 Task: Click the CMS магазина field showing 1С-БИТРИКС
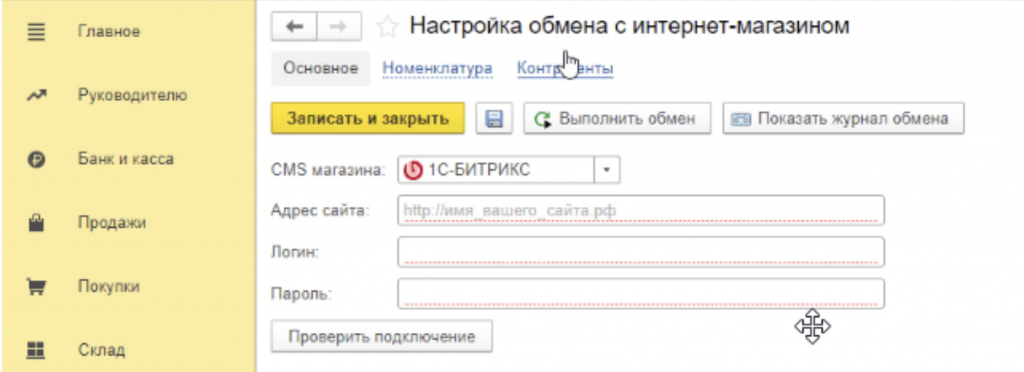509,170
